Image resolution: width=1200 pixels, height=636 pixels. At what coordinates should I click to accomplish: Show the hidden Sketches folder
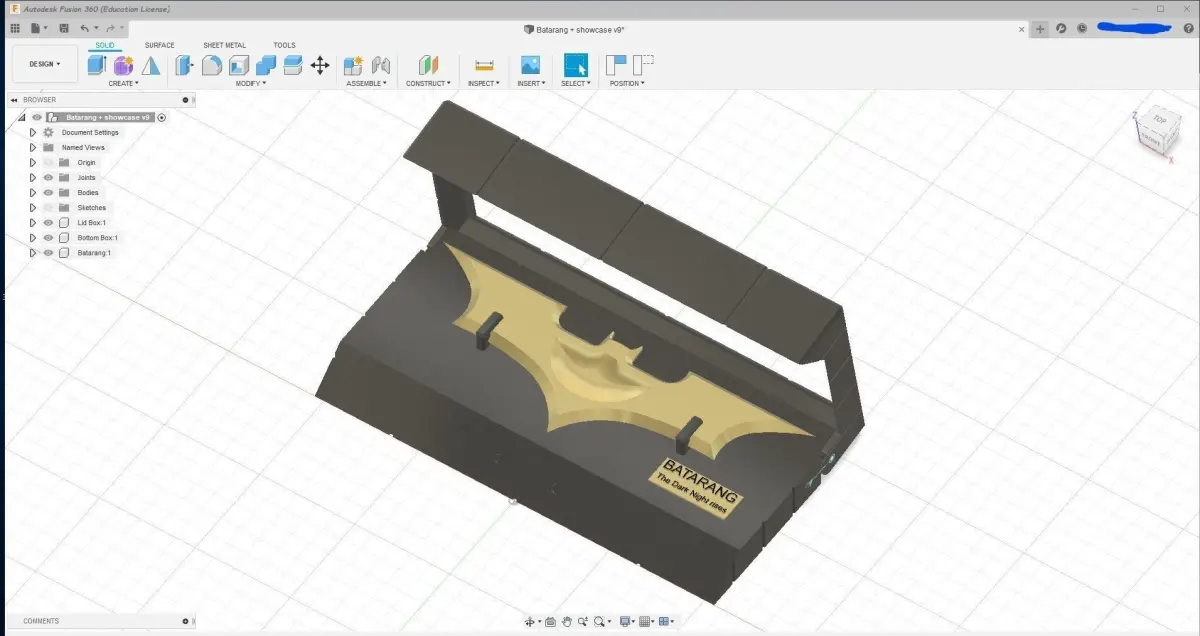coord(48,207)
